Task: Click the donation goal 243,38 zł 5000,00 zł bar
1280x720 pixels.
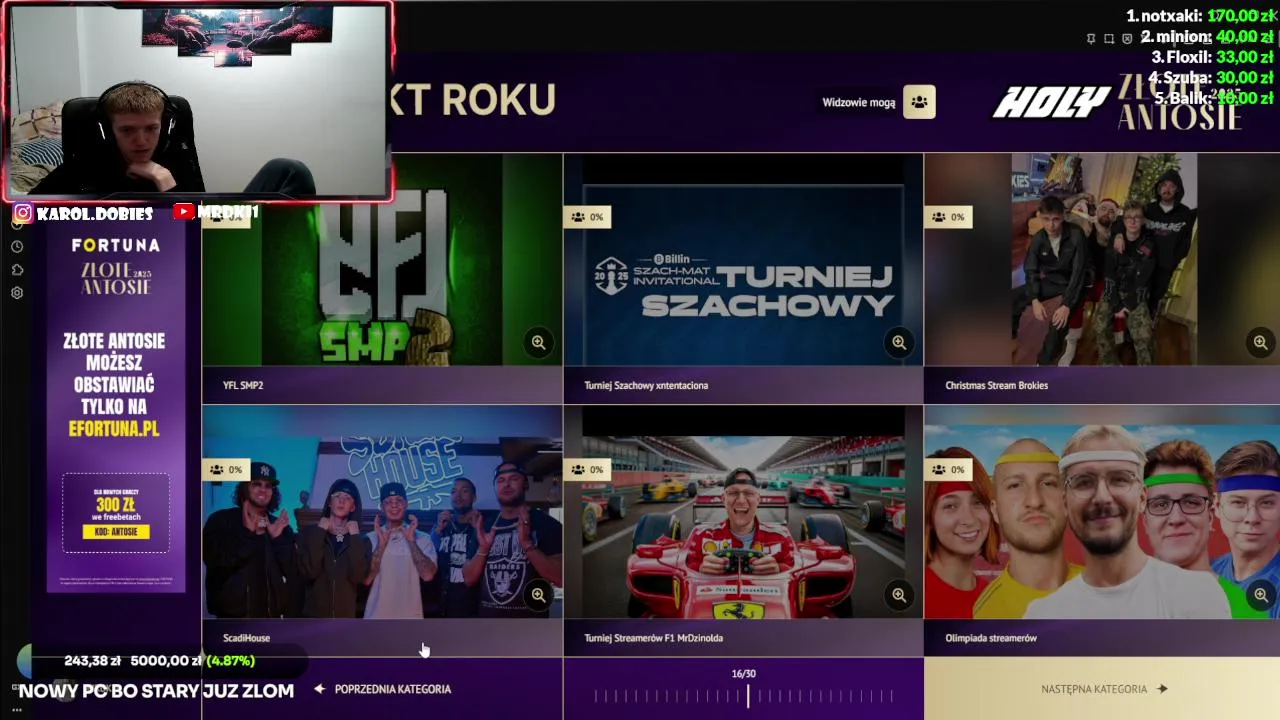Action: pyautogui.click(x=160, y=661)
